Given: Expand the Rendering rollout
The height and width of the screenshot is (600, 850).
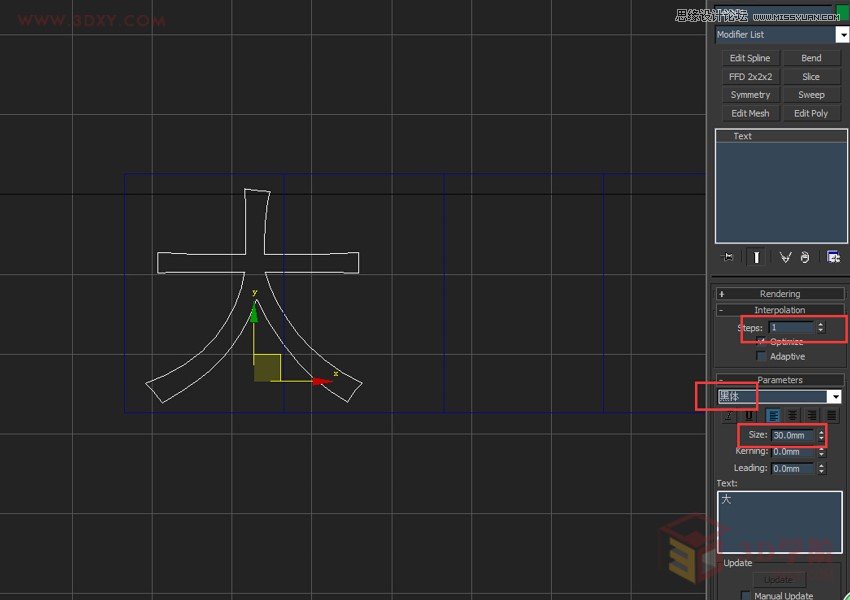Looking at the screenshot, I should (779, 293).
